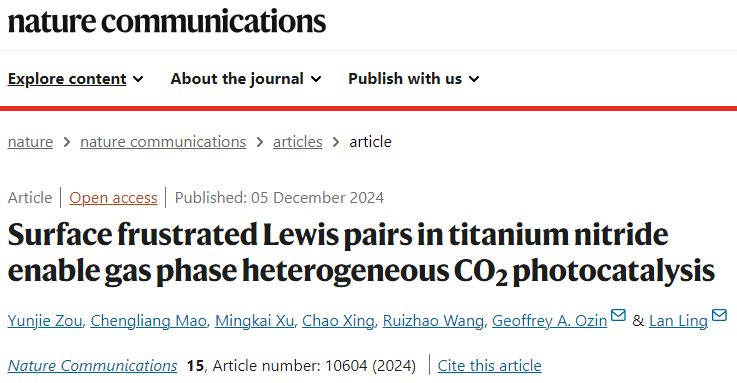Click the Open access link
737x383 pixels.
pos(113,198)
